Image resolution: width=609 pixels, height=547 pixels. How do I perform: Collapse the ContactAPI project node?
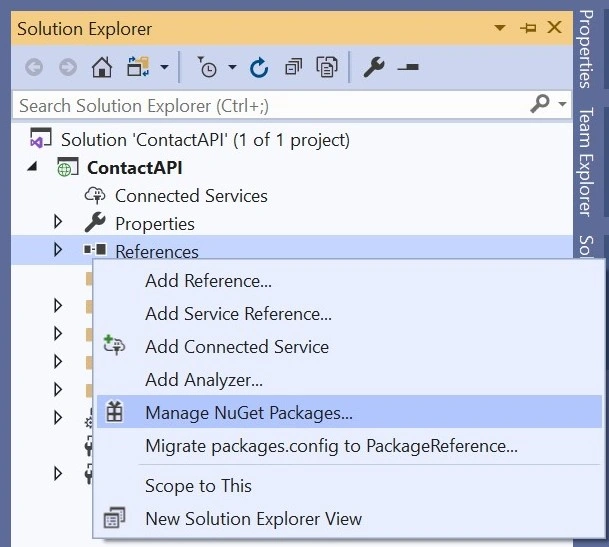click(33, 167)
